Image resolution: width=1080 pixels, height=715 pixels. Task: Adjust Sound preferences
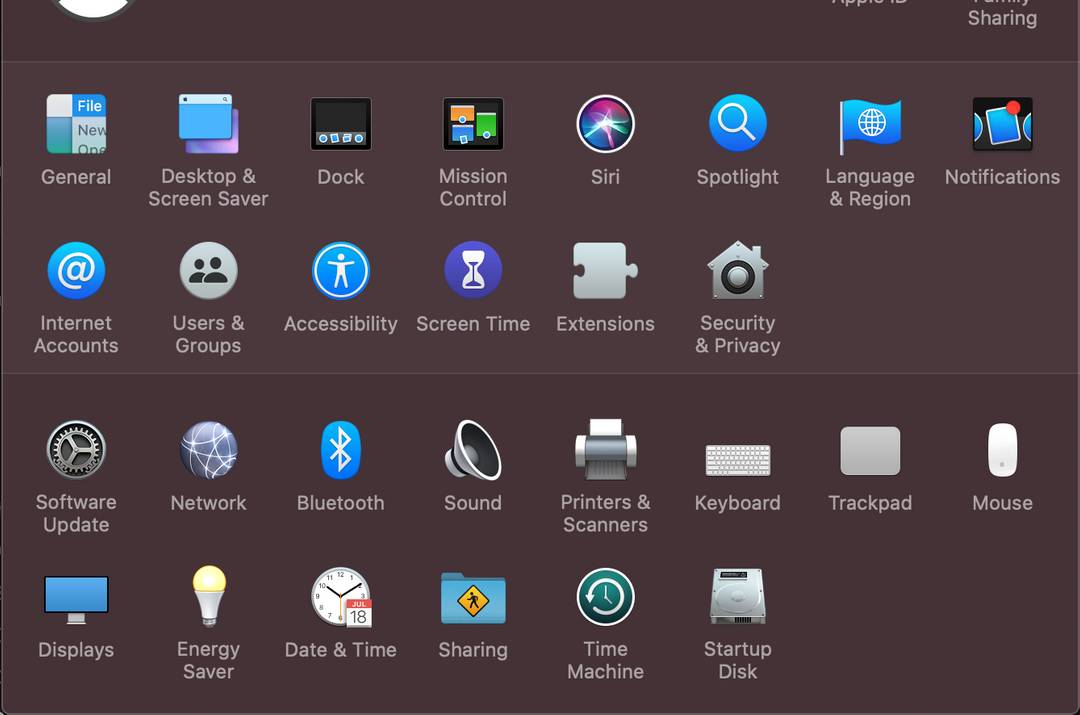pyautogui.click(x=473, y=450)
